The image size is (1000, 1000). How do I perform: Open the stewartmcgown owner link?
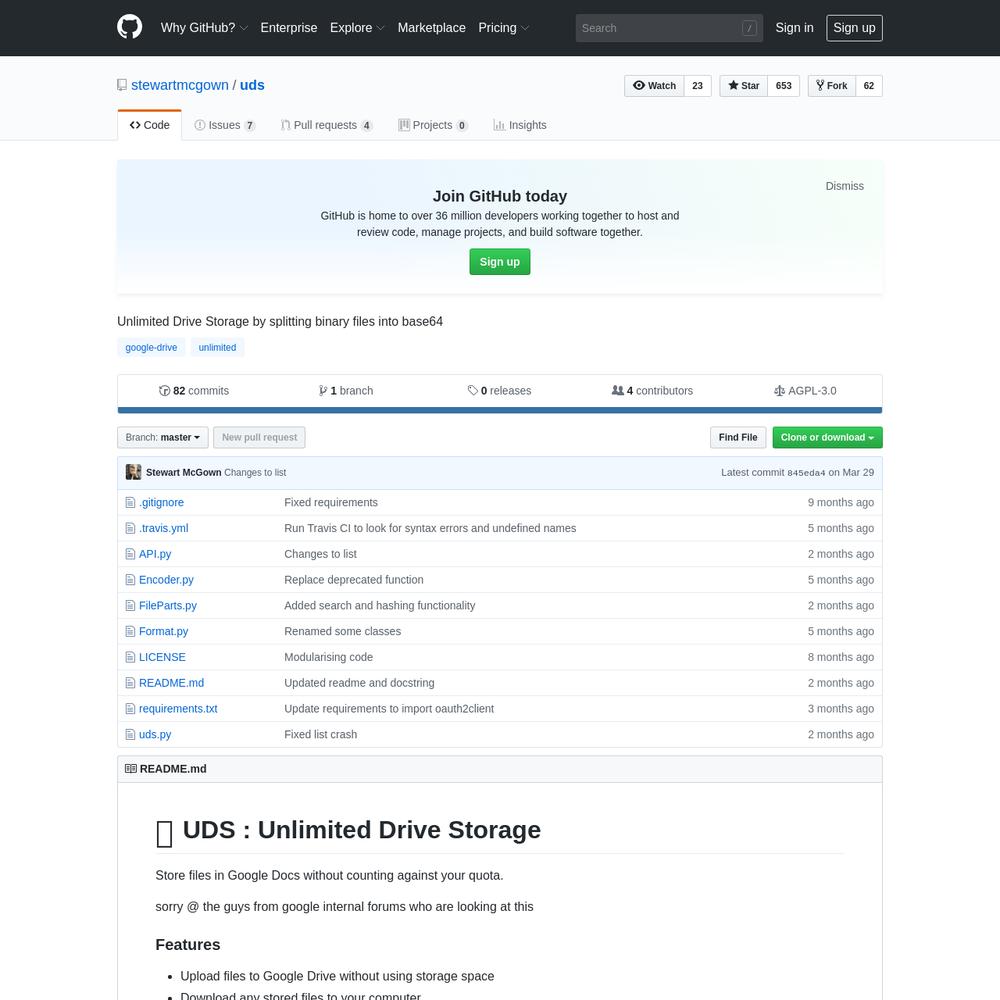(180, 85)
